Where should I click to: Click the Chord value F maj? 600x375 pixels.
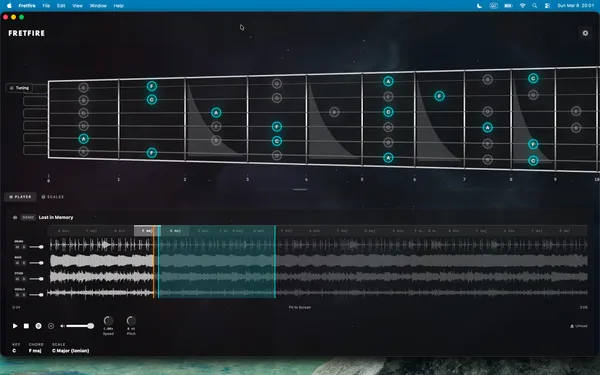[35, 351]
